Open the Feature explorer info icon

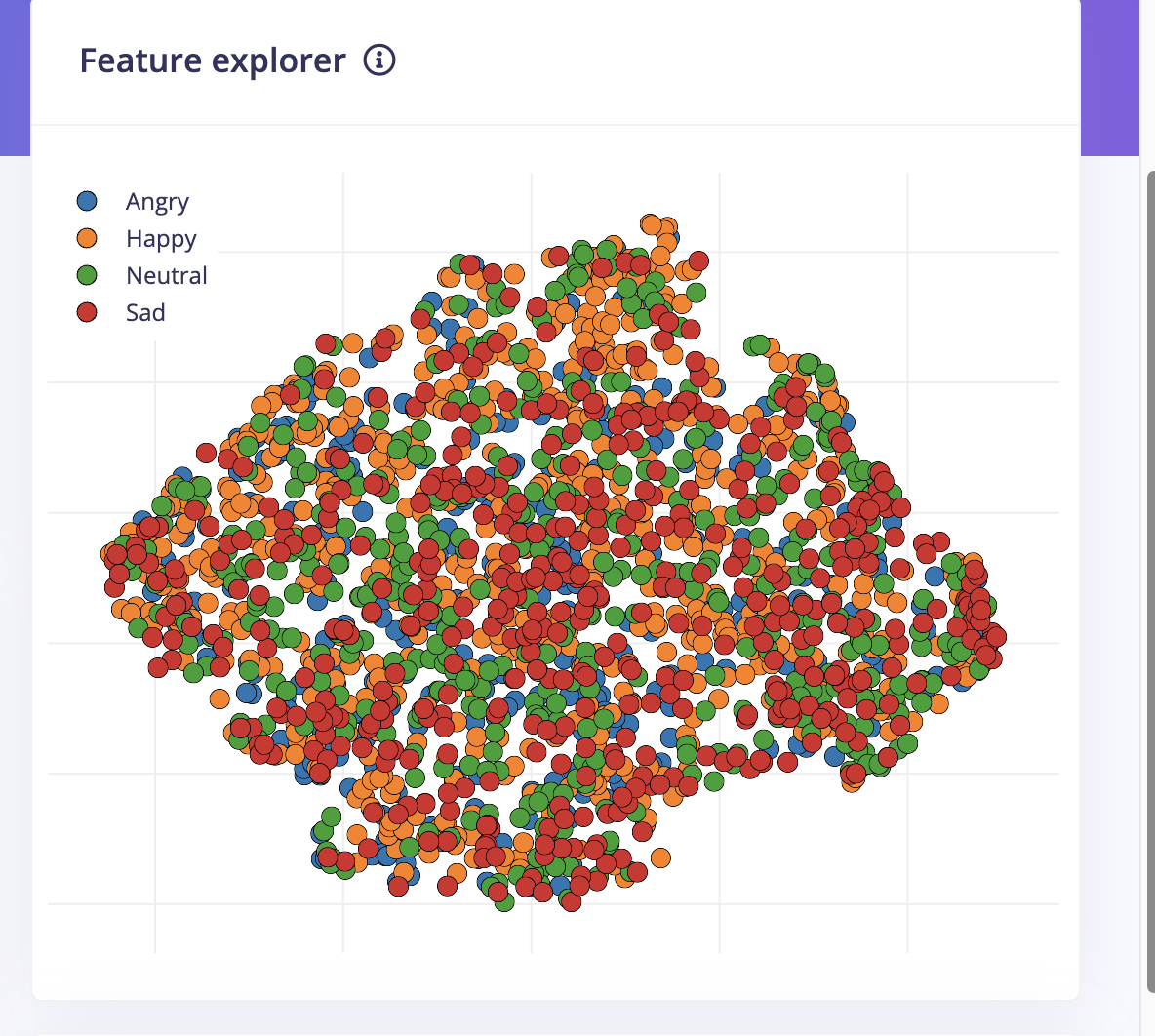tap(379, 60)
